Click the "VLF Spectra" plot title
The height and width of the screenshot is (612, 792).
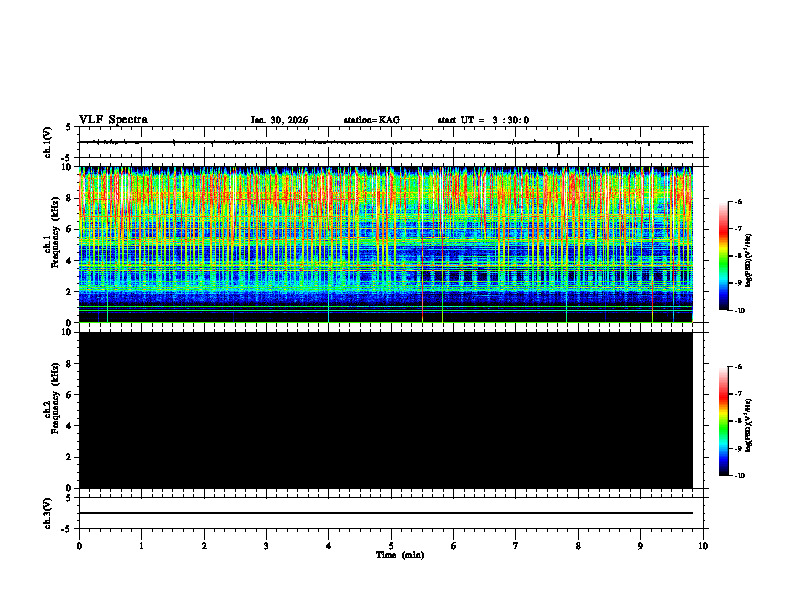pyautogui.click(x=113, y=120)
